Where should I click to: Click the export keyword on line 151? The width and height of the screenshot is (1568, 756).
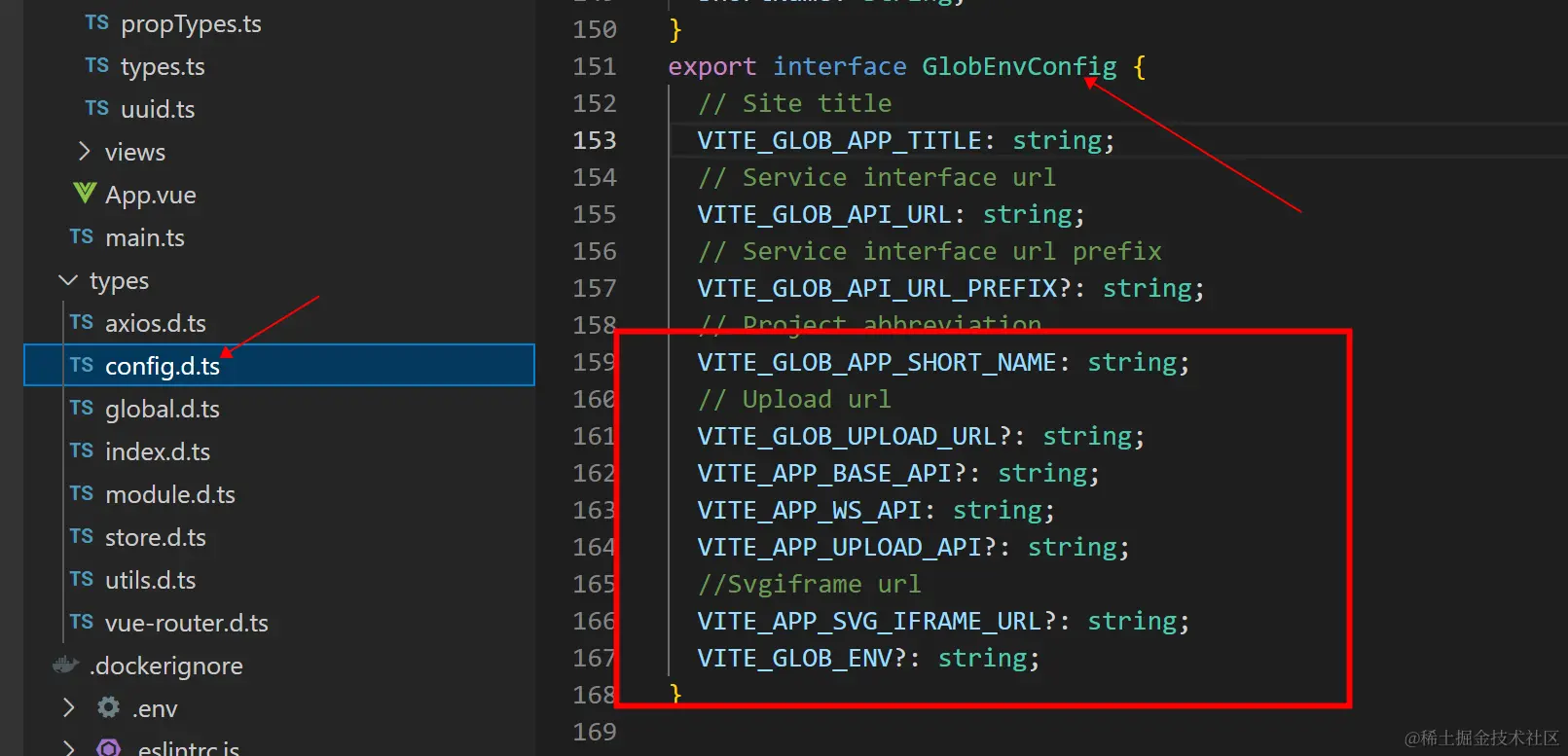712,66
